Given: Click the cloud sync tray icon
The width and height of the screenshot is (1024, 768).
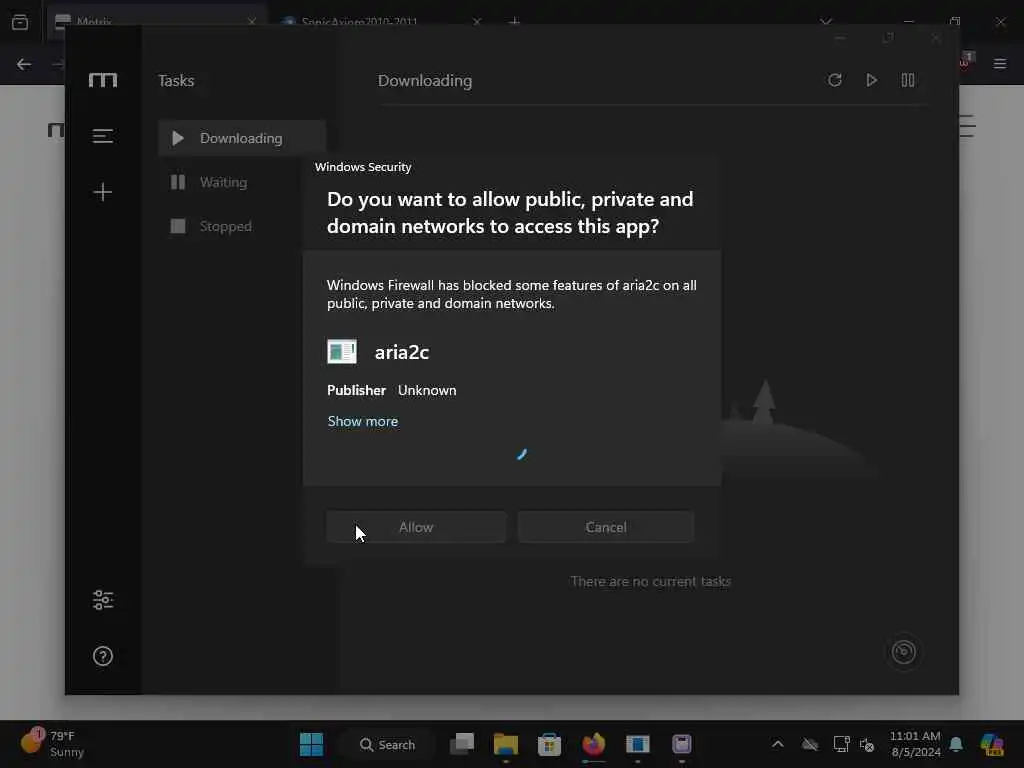Looking at the screenshot, I should 810,744.
